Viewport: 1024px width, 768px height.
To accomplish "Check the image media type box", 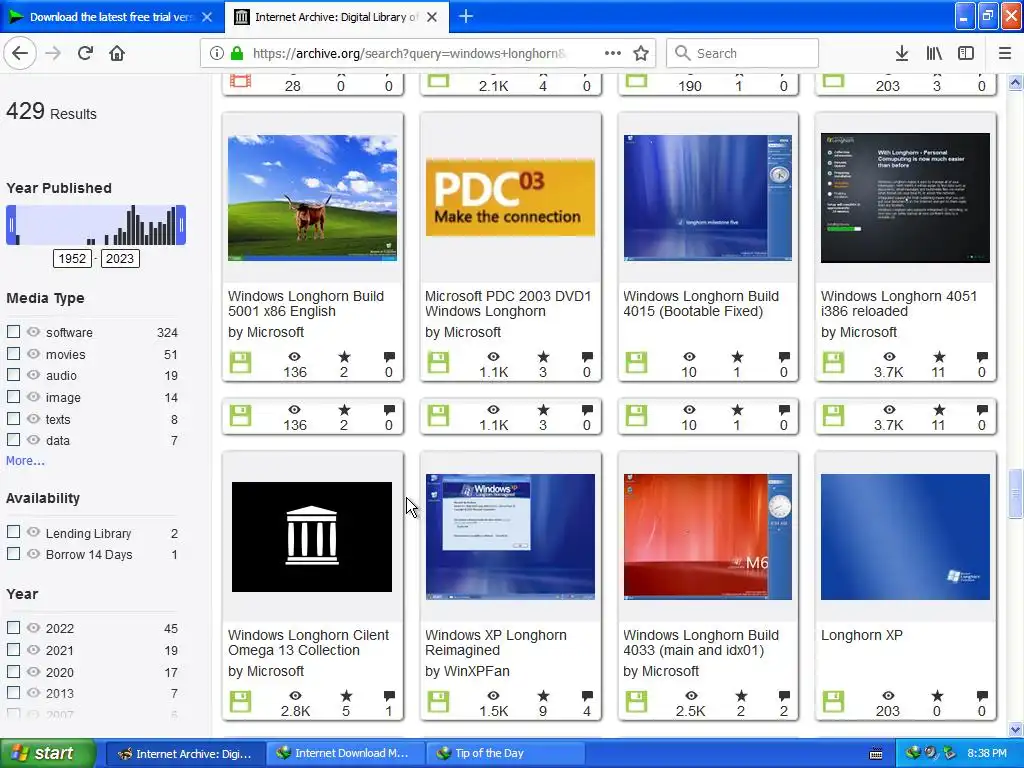I will coord(13,396).
